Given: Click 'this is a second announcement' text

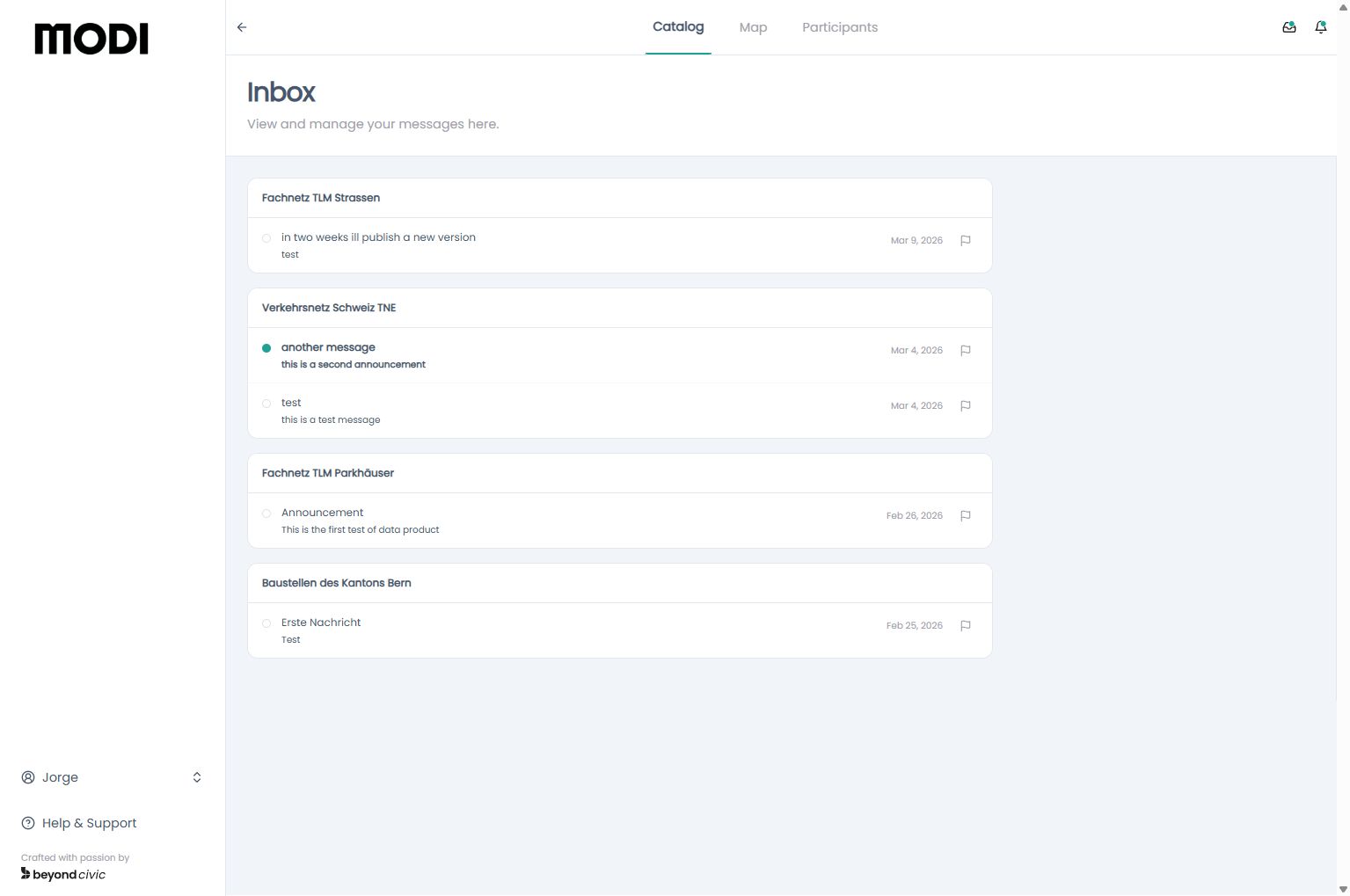Looking at the screenshot, I should [354, 364].
